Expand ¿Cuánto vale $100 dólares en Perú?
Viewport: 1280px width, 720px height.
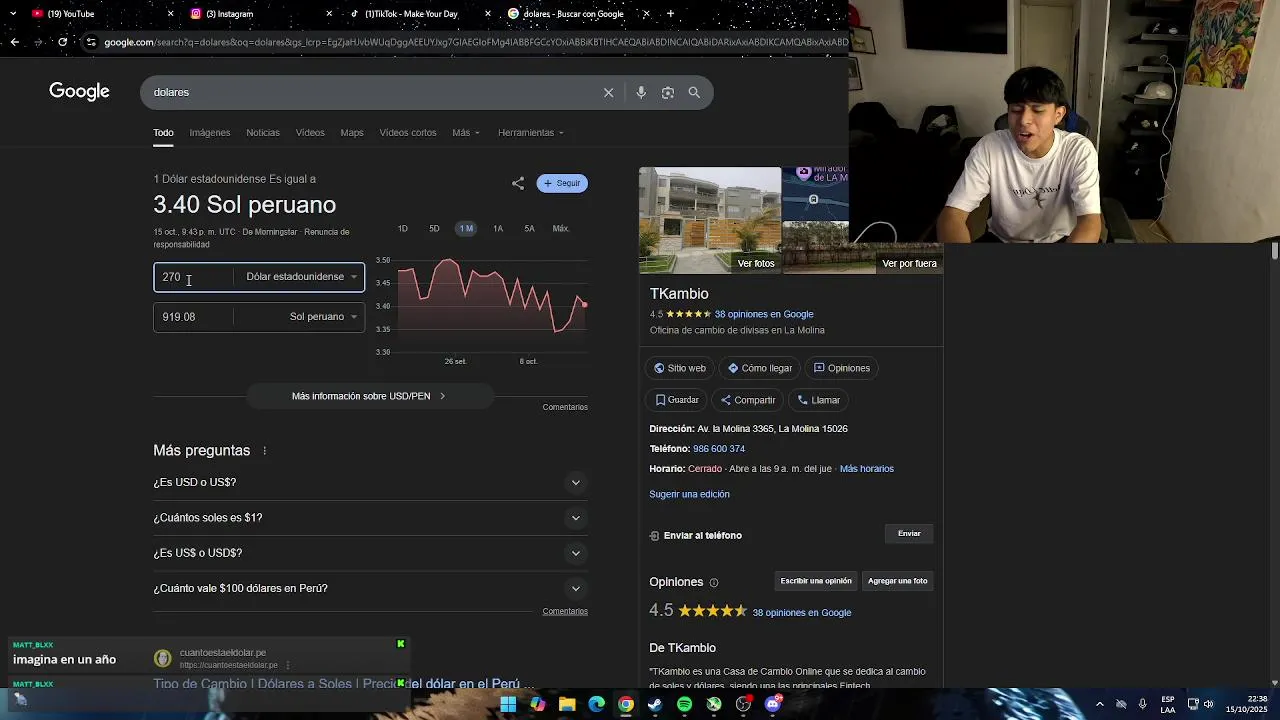click(370, 588)
